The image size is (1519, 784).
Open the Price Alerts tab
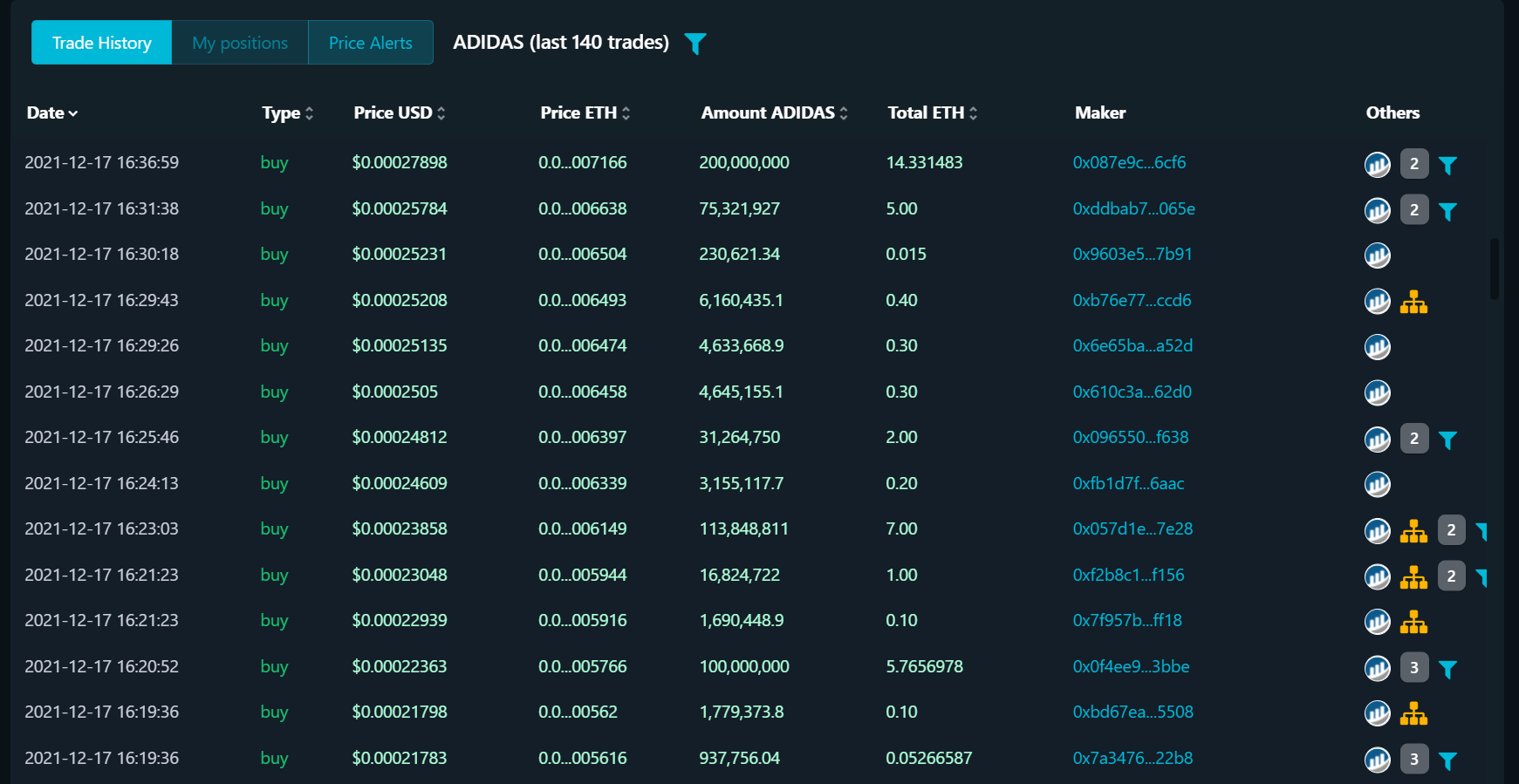(x=370, y=43)
